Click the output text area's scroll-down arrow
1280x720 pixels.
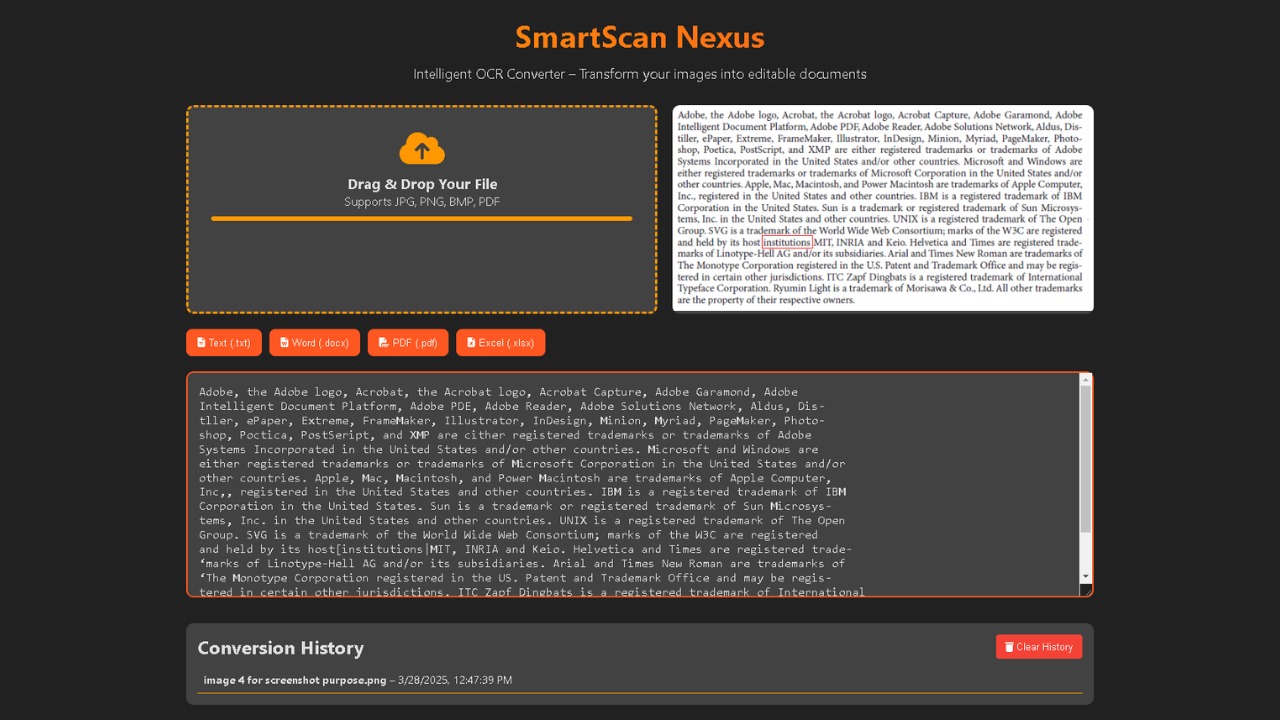click(1086, 577)
